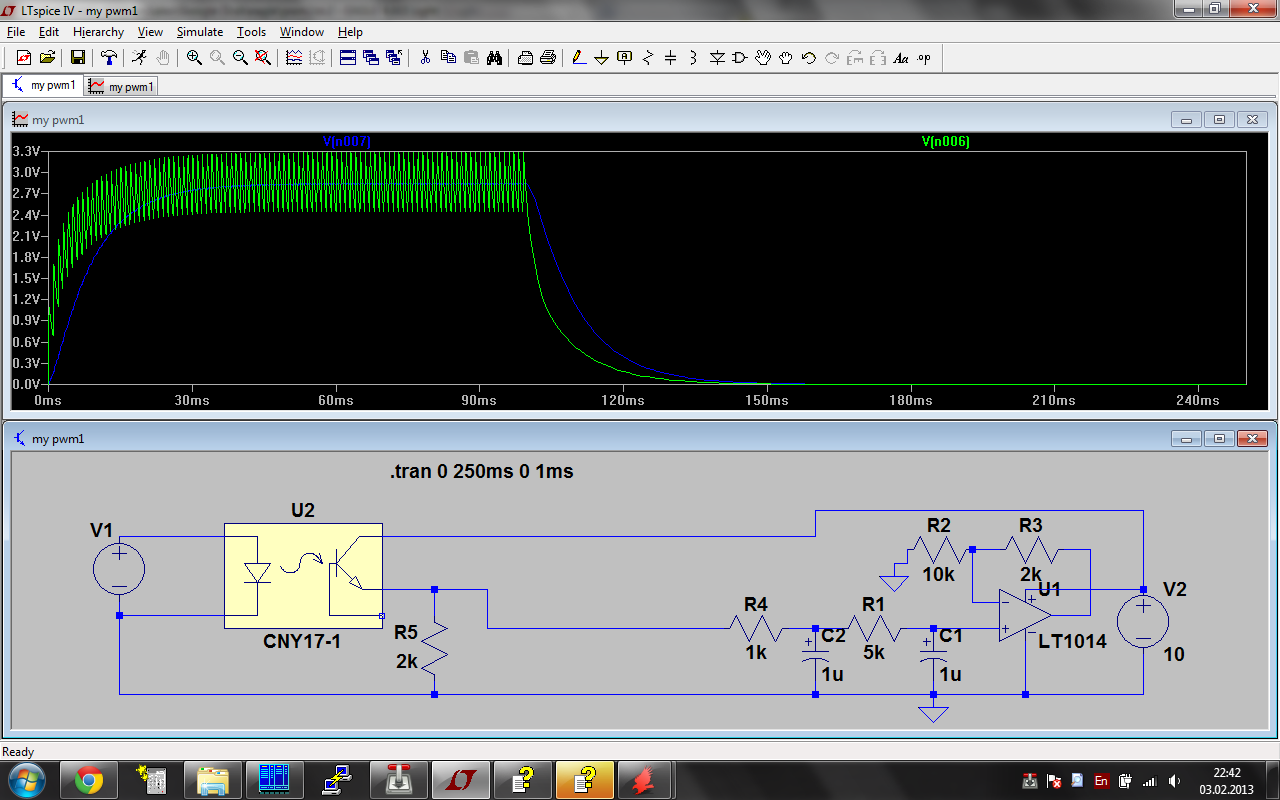Image resolution: width=1280 pixels, height=800 pixels.
Task: Click the V(n007) blue trace label
Action: point(347,142)
